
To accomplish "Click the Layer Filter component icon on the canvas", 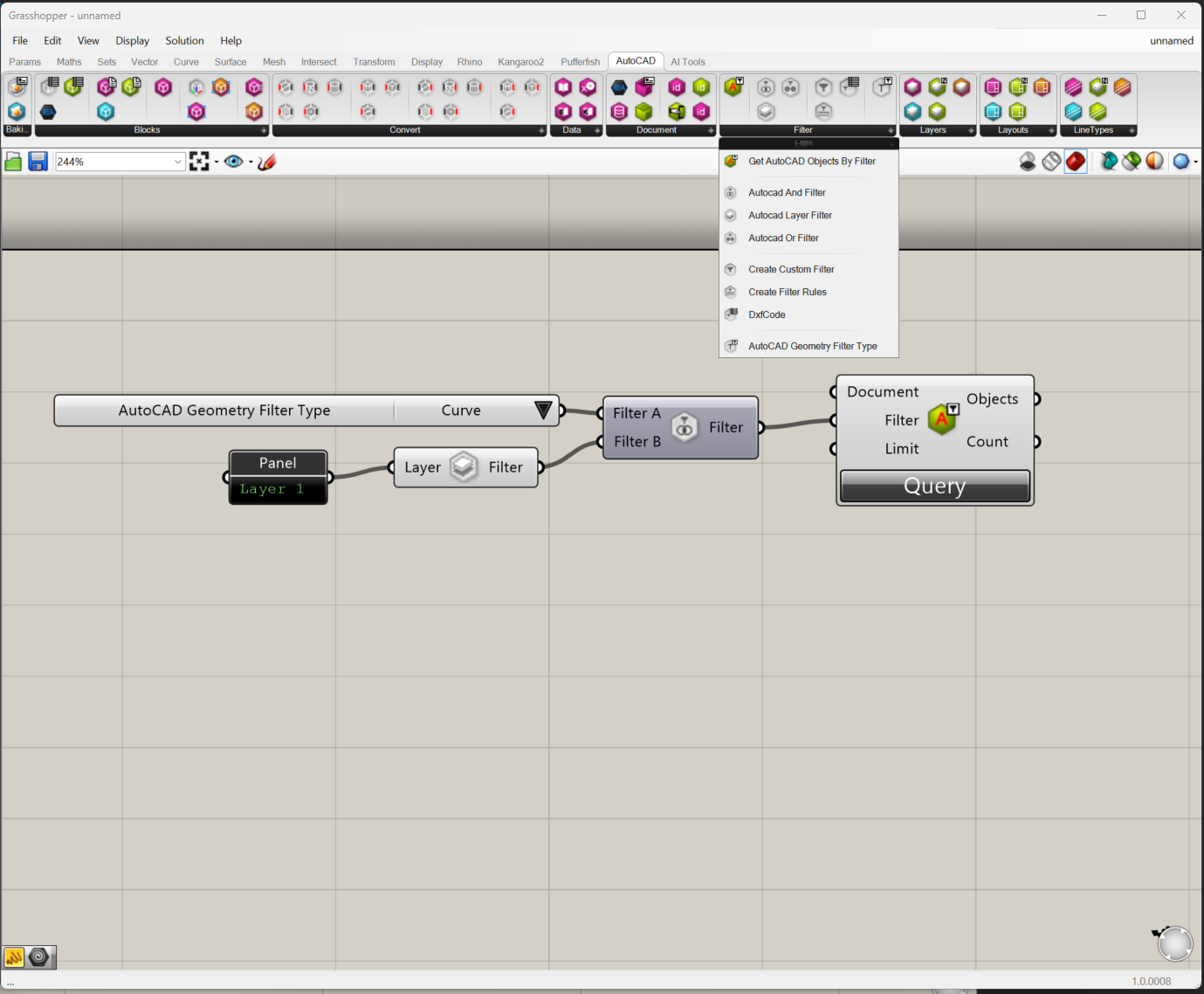I will (464, 467).
